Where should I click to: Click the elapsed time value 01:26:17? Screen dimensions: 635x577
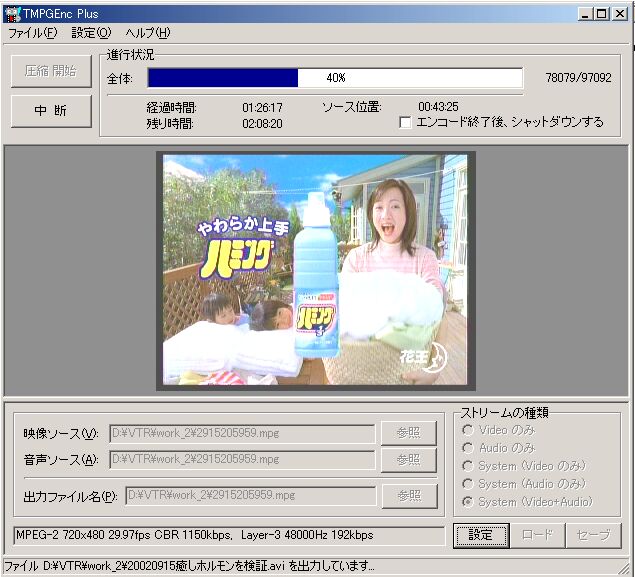point(262,108)
